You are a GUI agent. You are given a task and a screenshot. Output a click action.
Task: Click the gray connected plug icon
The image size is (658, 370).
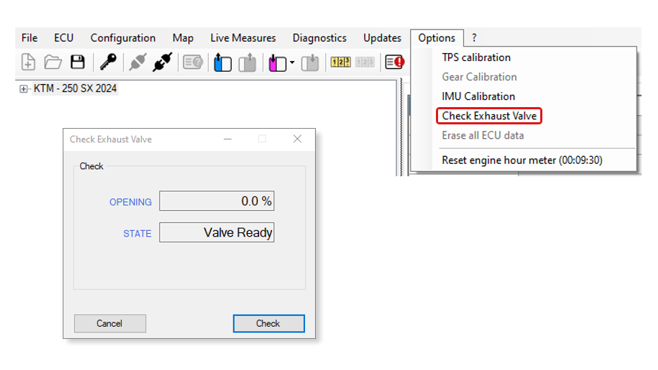(x=137, y=62)
